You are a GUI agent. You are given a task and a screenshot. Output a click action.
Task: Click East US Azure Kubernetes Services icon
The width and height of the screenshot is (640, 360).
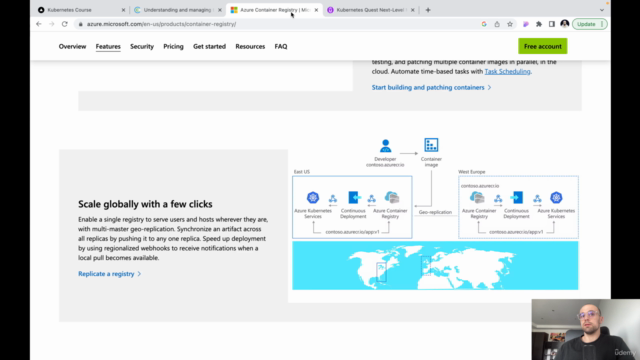pyautogui.click(x=313, y=198)
